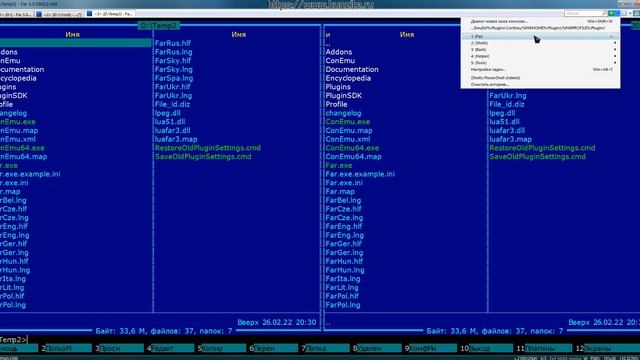Select the ConEmu folder in right panel

[340, 60]
